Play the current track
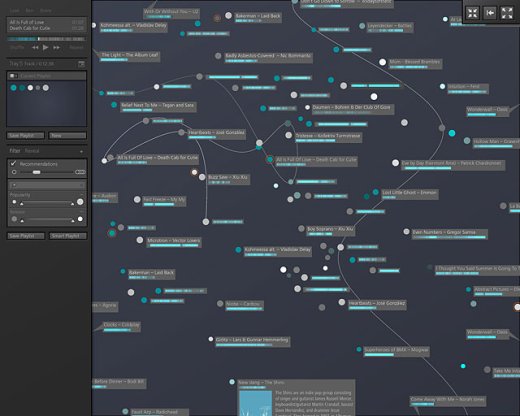Image resolution: width=520 pixels, height=416 pixels. coord(45,48)
